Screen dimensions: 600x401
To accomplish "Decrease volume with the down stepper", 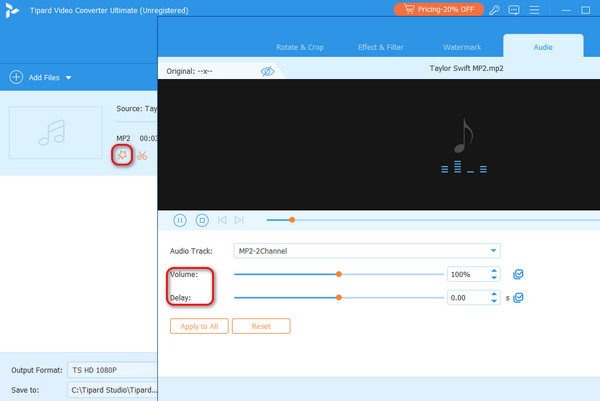I will [494, 278].
